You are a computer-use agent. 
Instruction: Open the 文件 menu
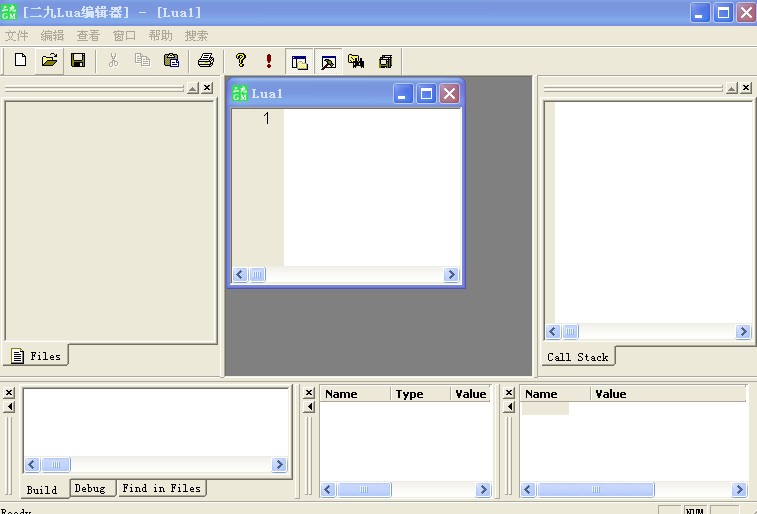pyautogui.click(x=17, y=35)
